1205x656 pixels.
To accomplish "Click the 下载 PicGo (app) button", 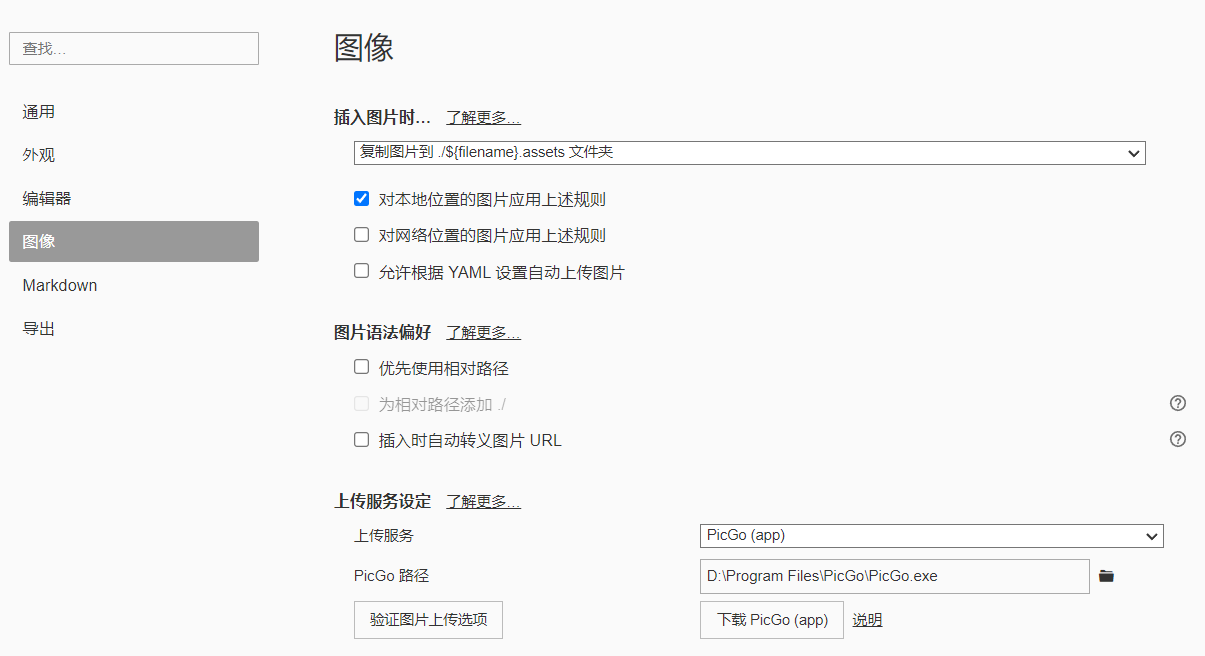I will pos(772,620).
